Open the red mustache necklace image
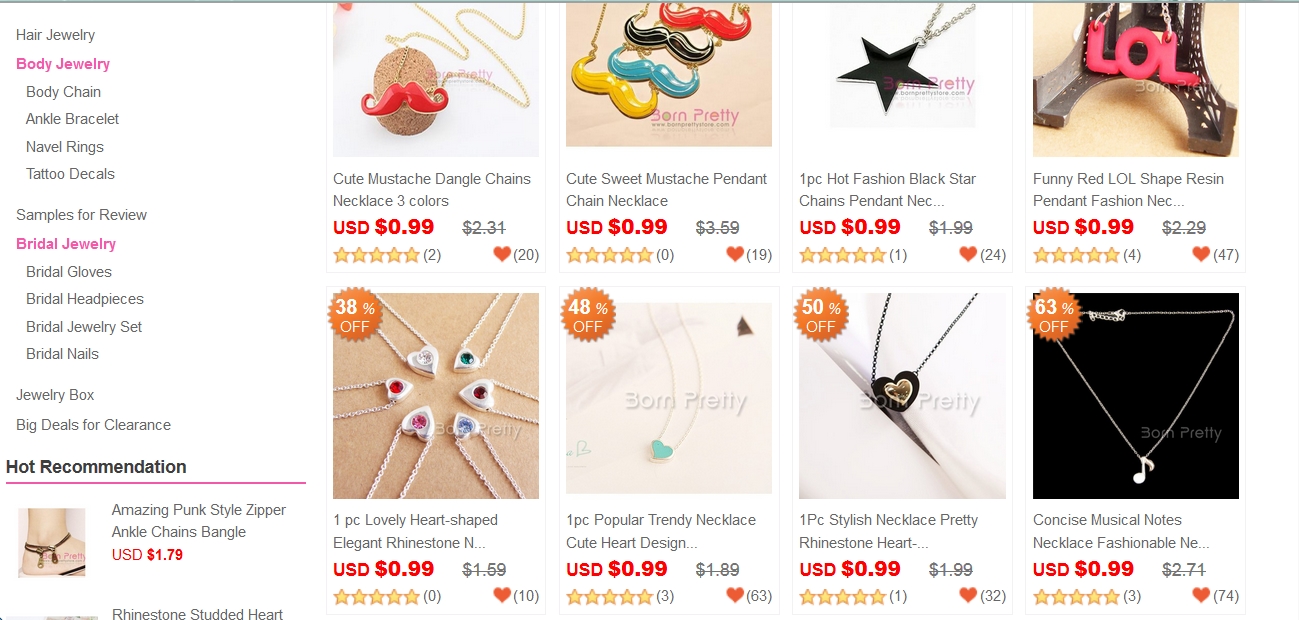The width and height of the screenshot is (1299, 620). (436, 78)
